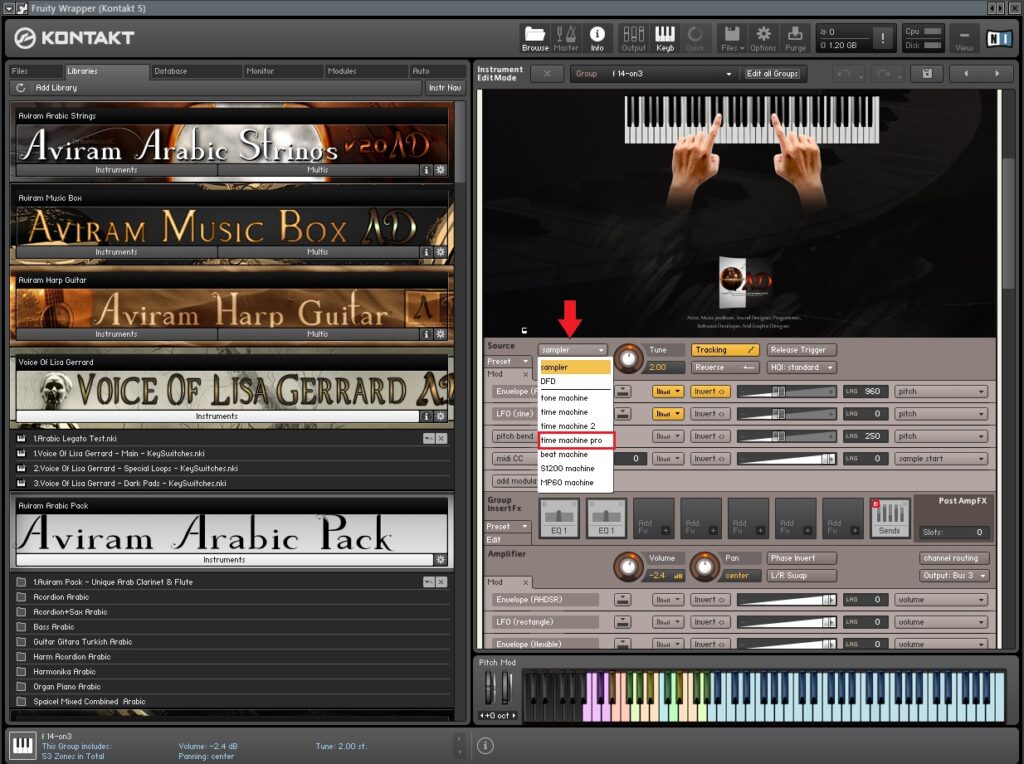Enable Release Trigger
This screenshot has height=764, width=1024.
pos(801,350)
